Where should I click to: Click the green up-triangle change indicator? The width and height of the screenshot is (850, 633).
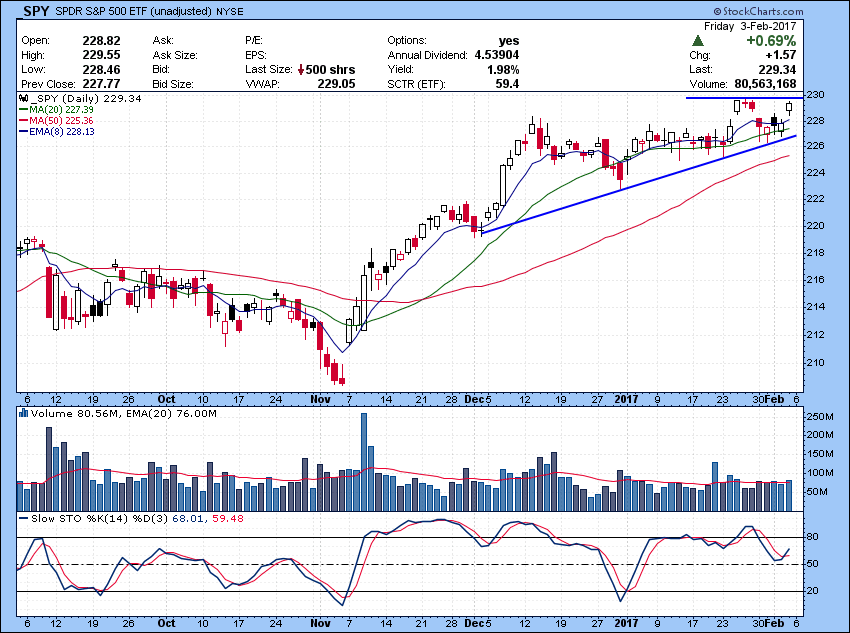point(698,41)
